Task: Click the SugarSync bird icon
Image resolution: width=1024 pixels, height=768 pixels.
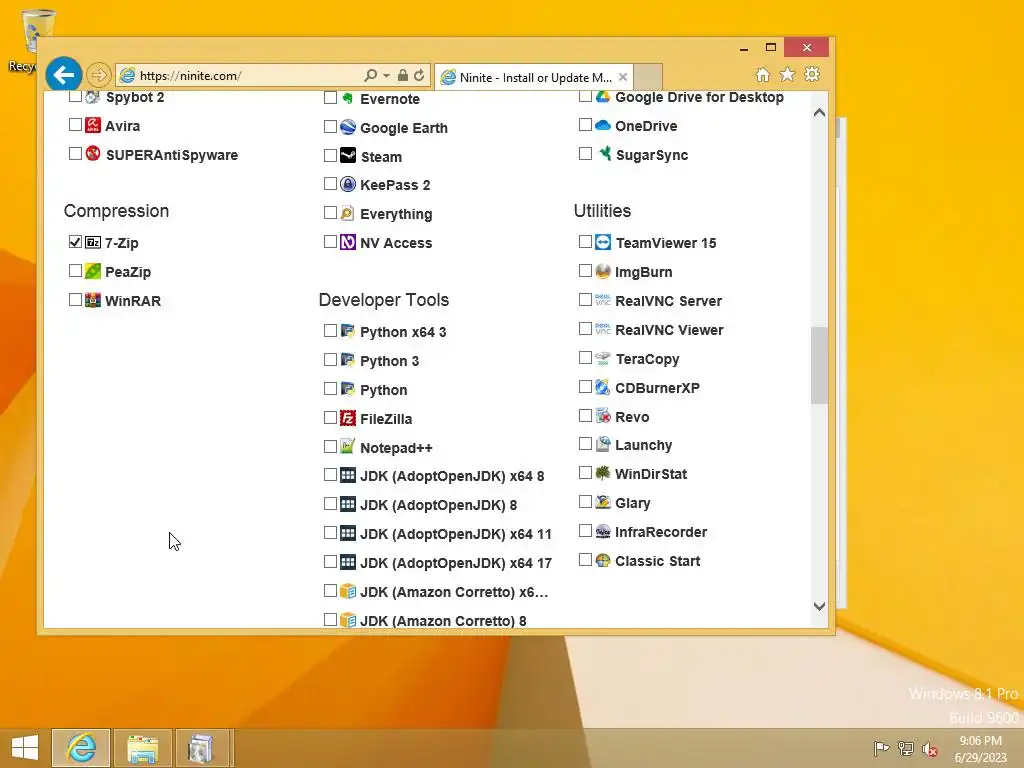Action: coord(603,153)
